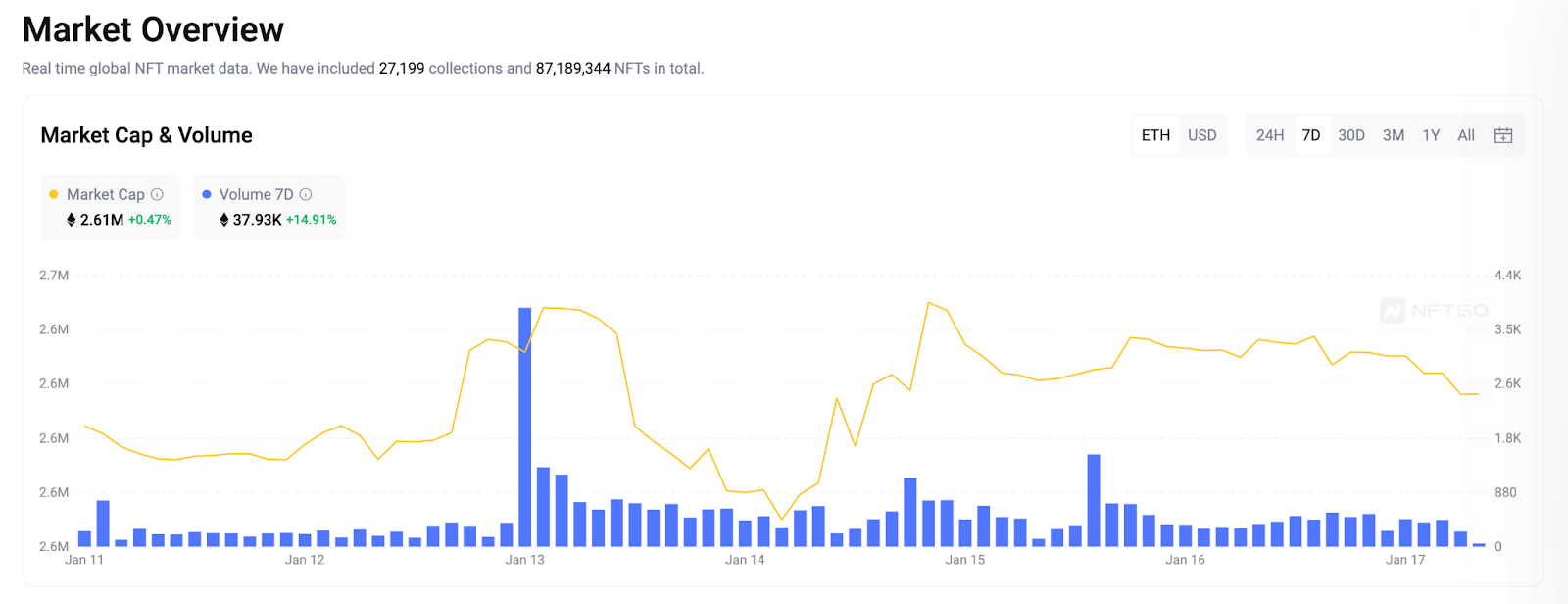The width and height of the screenshot is (1568, 604).
Task: Click the Jan 13 x-axis label
Action: pyautogui.click(x=524, y=560)
